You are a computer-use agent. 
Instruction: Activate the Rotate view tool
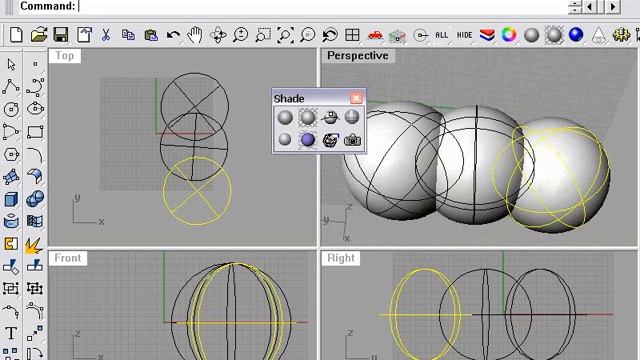[x=218, y=35]
